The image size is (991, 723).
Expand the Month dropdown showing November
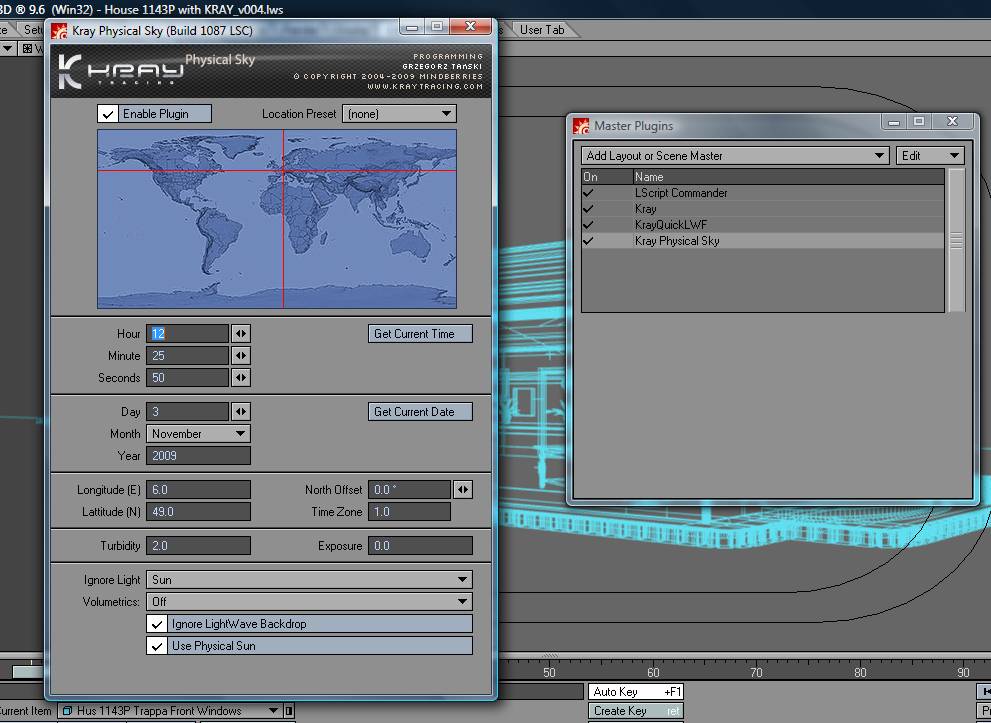point(198,434)
